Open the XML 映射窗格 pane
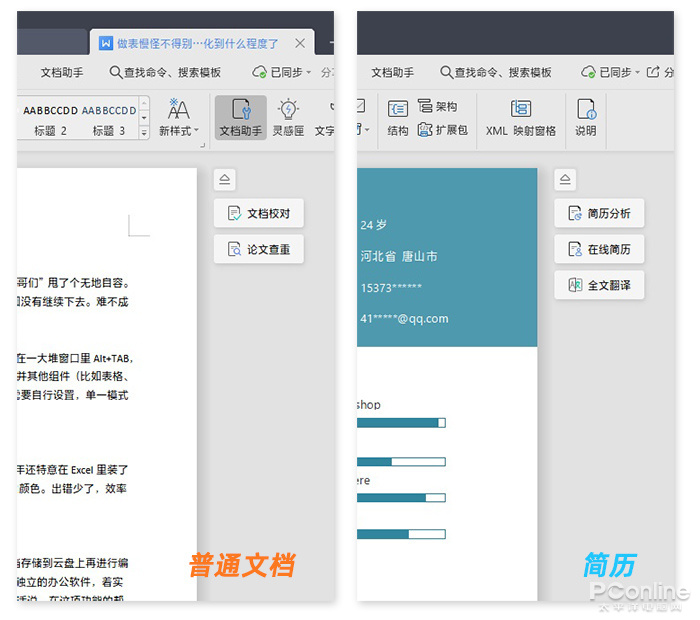 click(x=520, y=118)
